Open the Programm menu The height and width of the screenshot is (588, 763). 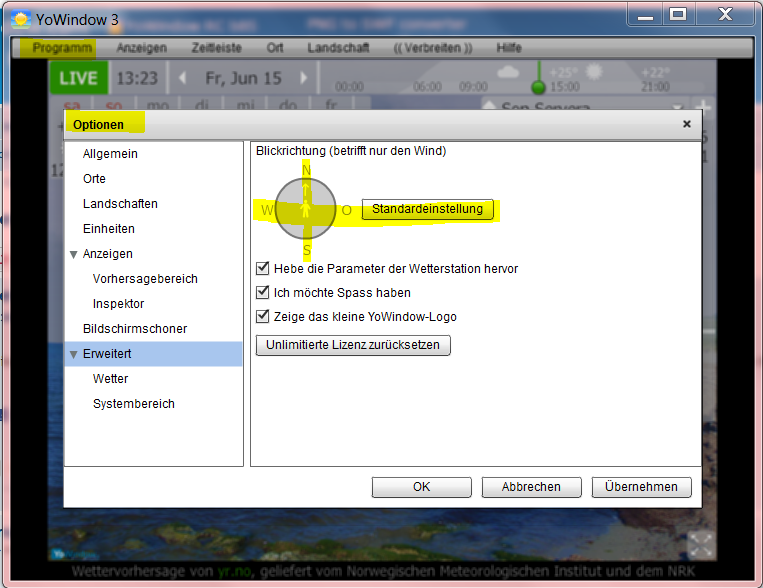62,48
